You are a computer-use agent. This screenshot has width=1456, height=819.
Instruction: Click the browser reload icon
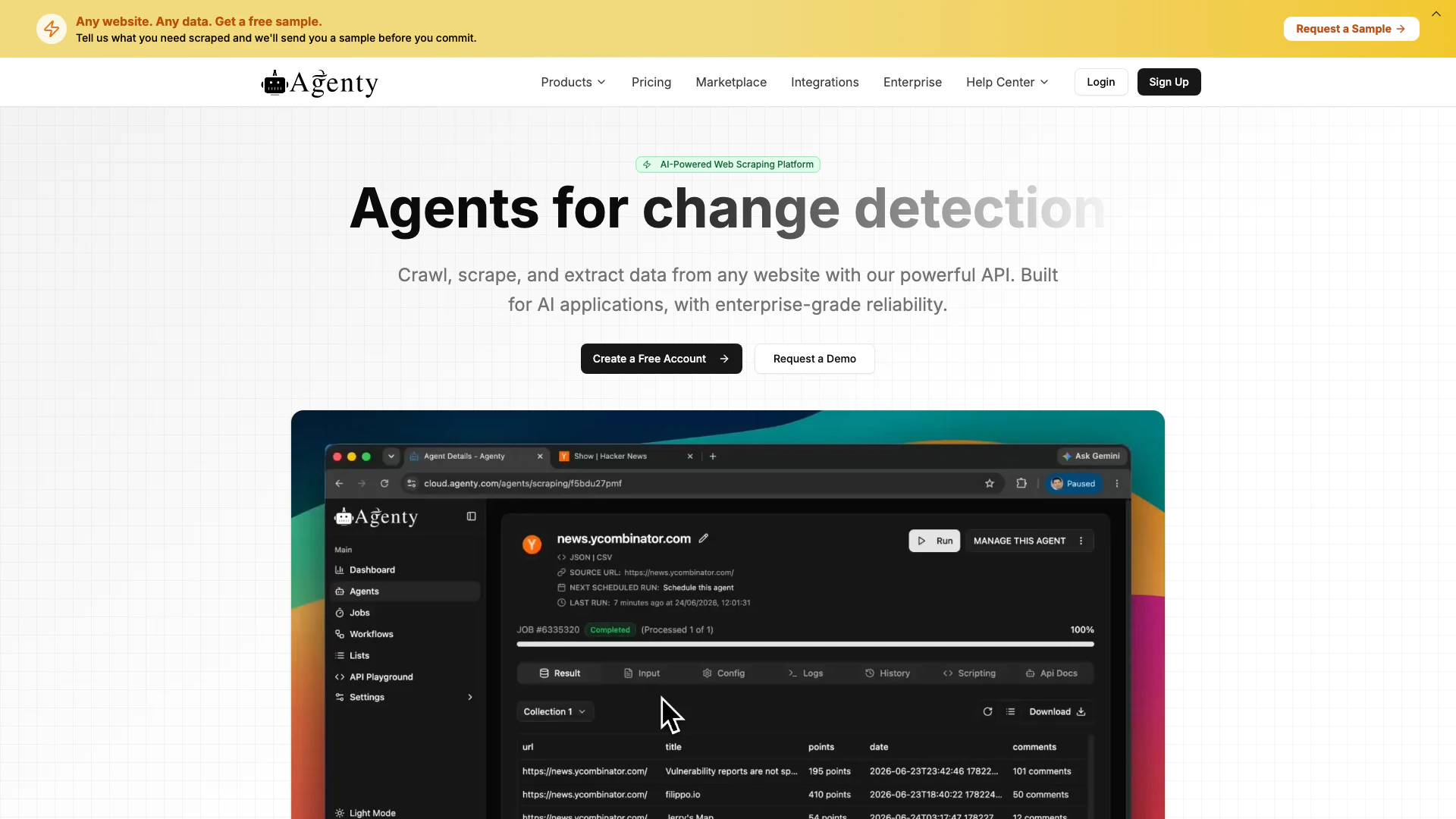coord(384,483)
